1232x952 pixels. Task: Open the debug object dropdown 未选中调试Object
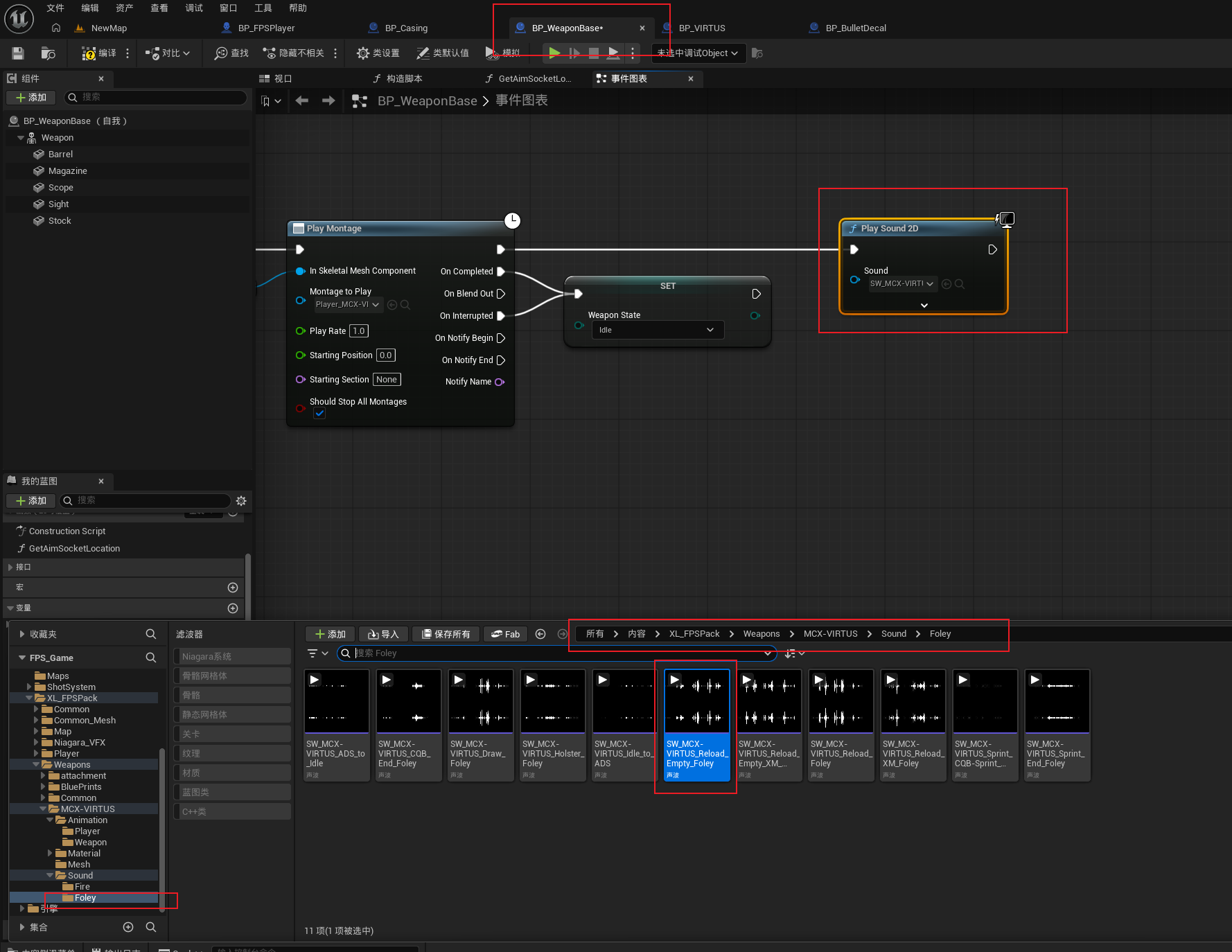click(x=698, y=53)
